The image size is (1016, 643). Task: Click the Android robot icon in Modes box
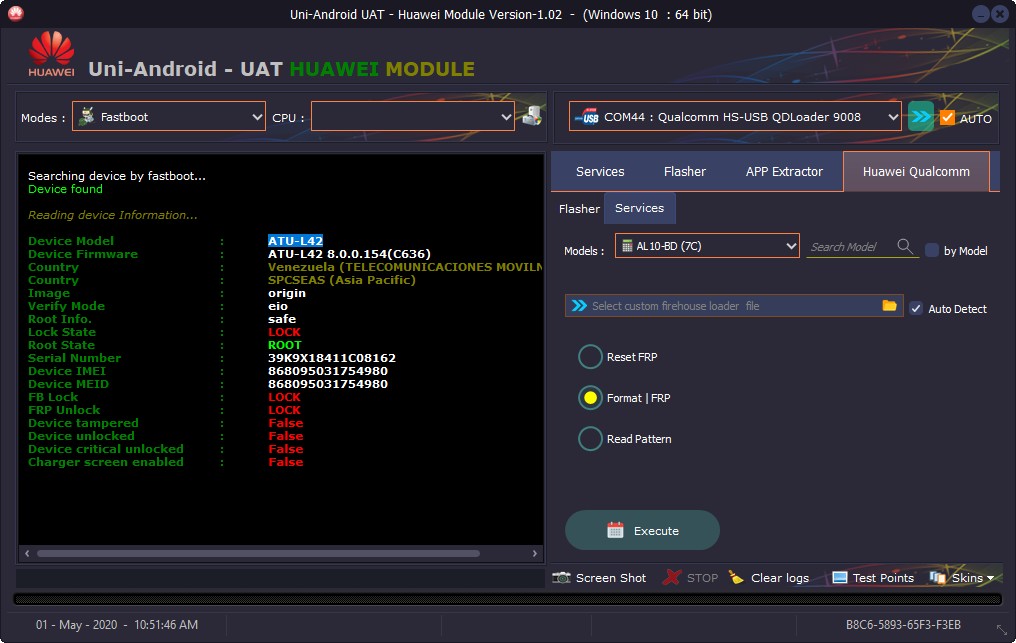(87, 116)
